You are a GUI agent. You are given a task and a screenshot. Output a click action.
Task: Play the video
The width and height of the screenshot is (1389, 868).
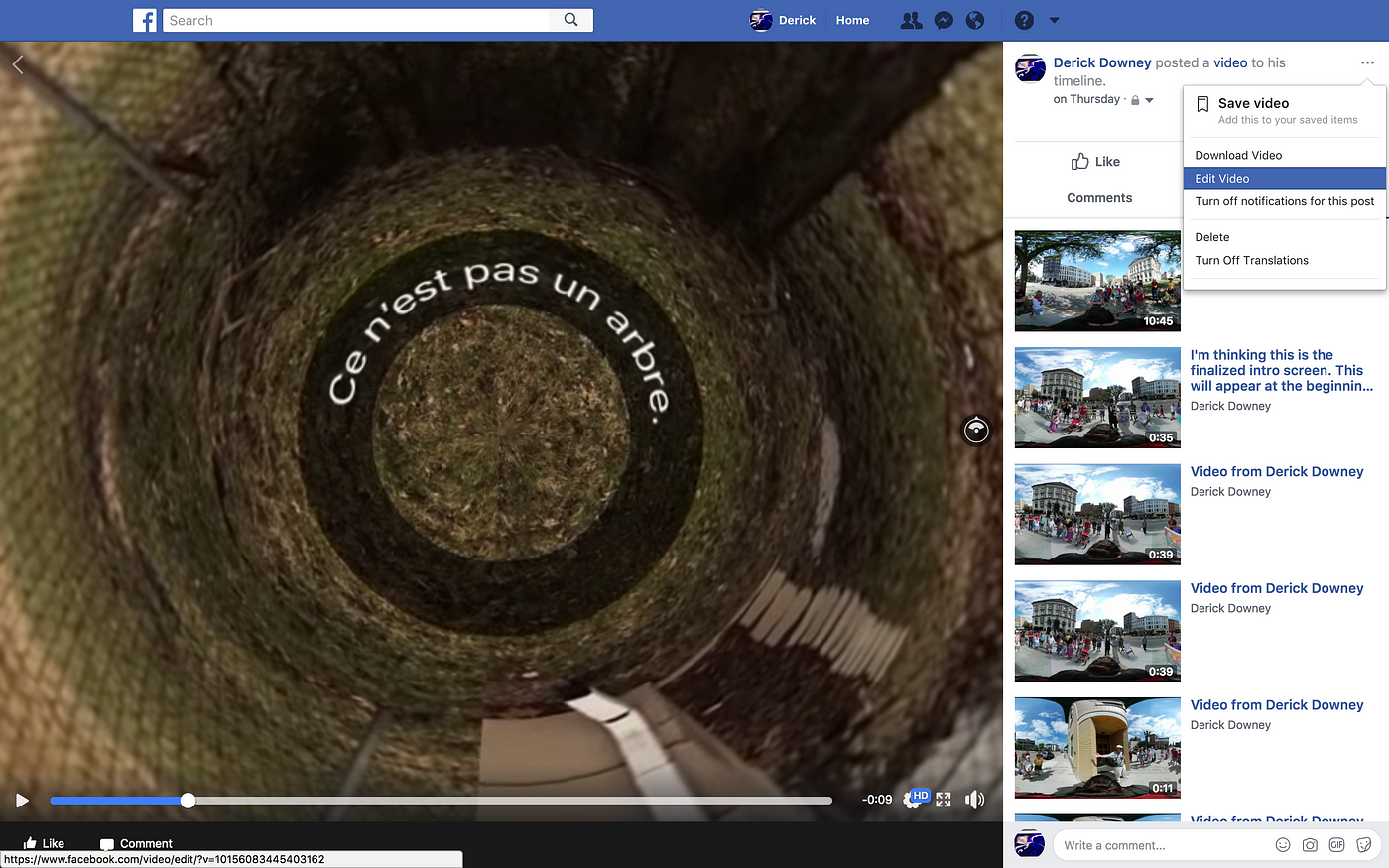(22, 800)
